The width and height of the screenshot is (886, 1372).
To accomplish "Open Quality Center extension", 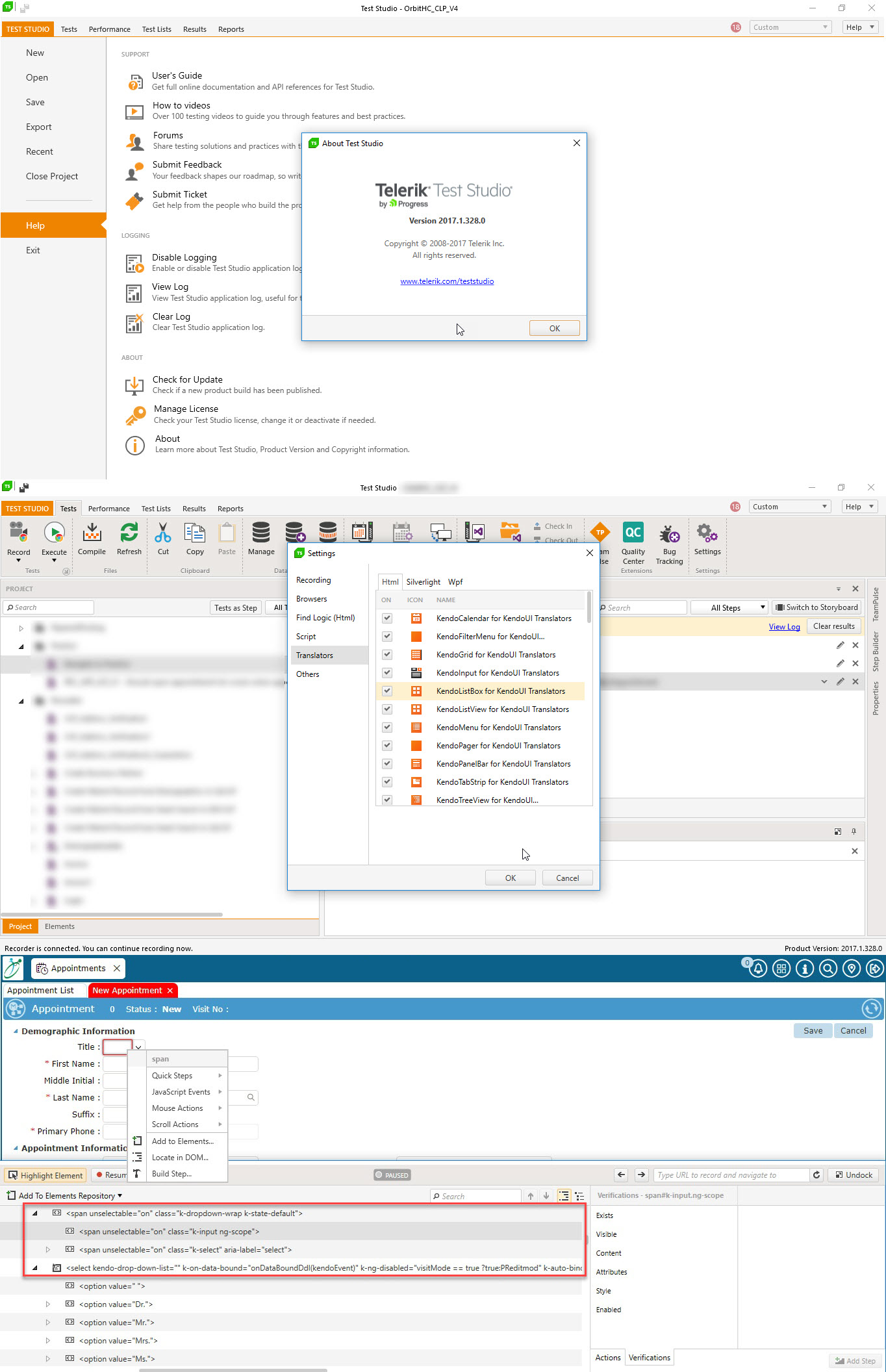I will 633,535.
